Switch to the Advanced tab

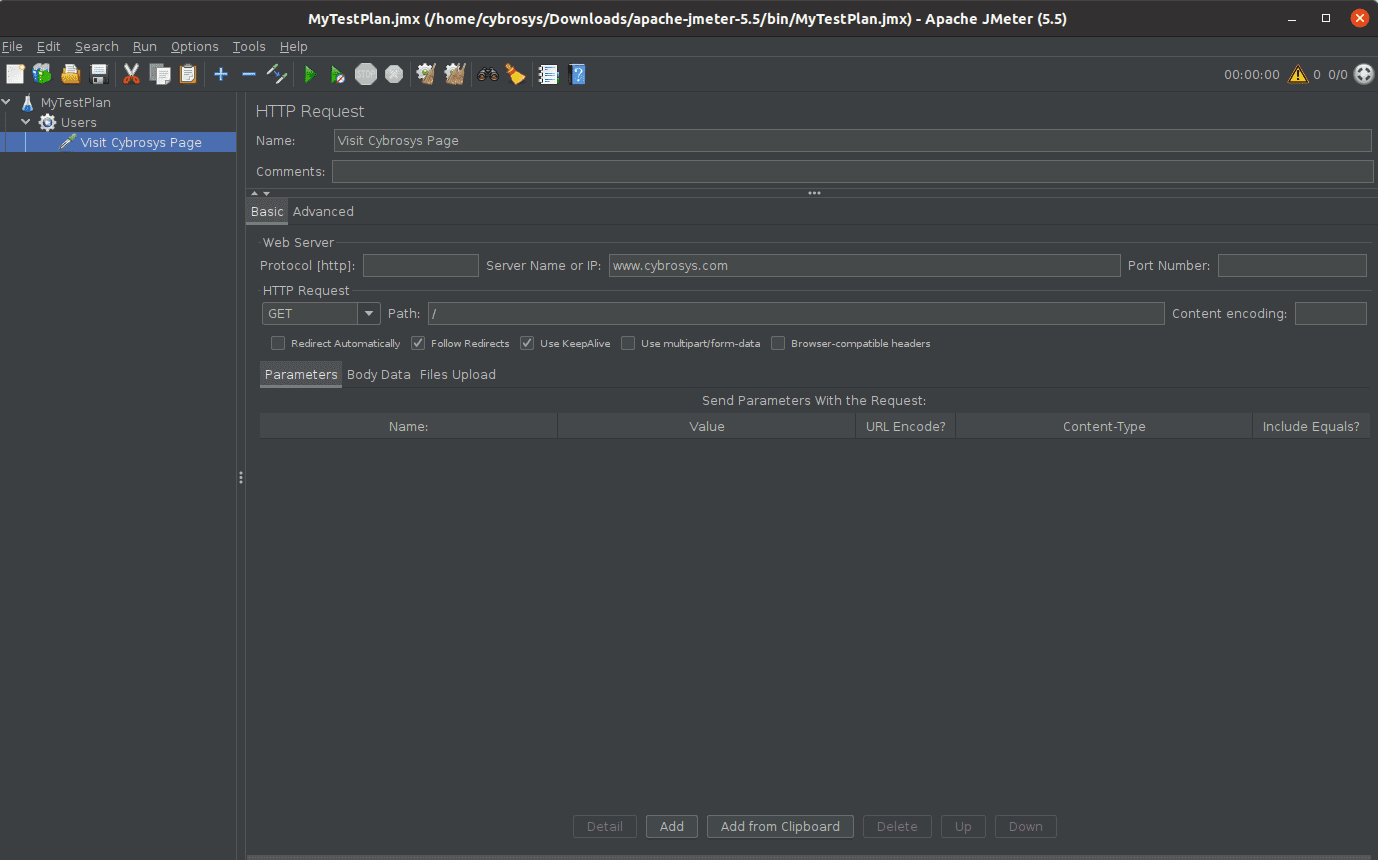point(323,211)
